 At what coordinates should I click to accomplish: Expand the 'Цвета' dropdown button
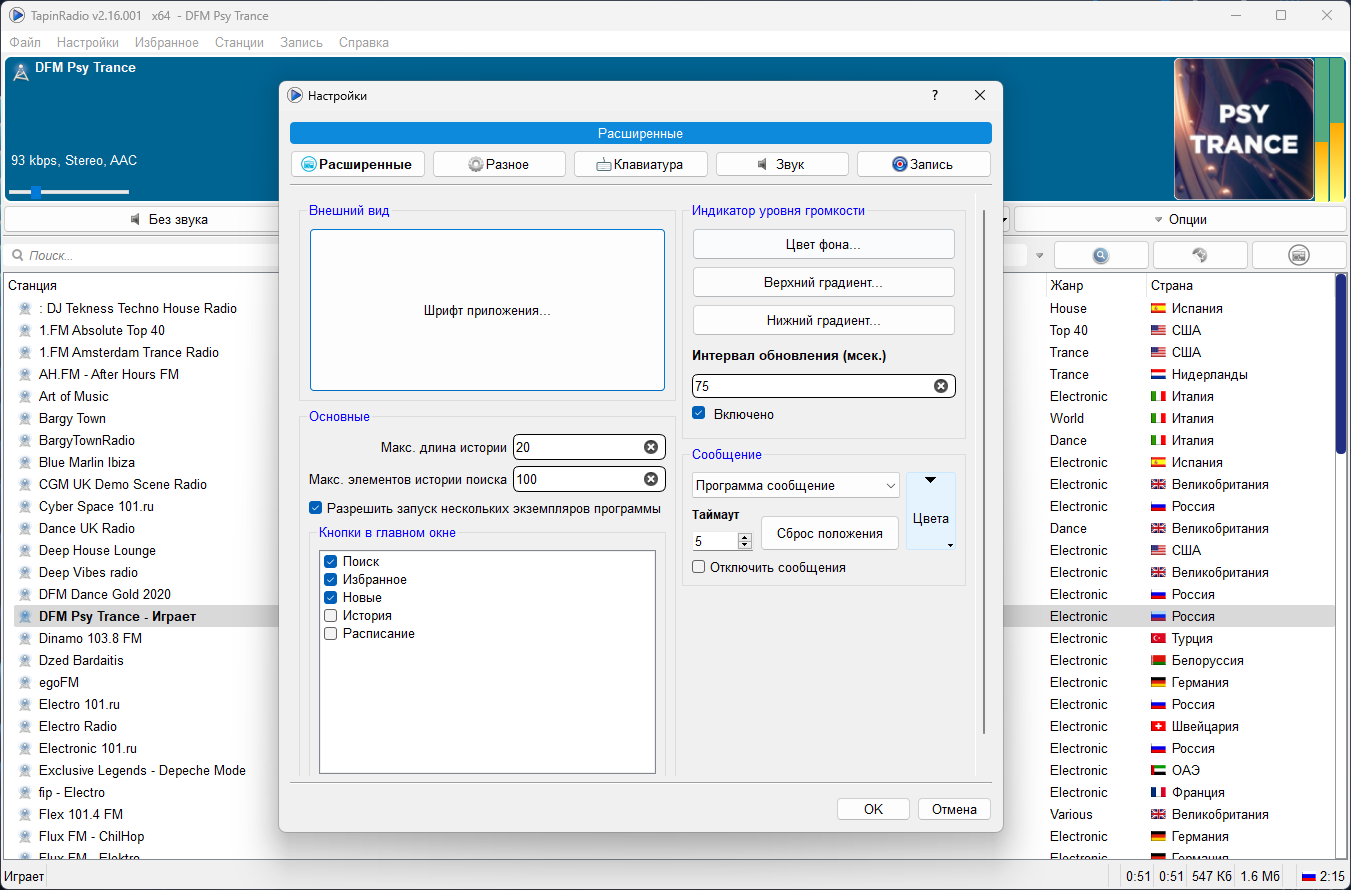tap(931, 511)
